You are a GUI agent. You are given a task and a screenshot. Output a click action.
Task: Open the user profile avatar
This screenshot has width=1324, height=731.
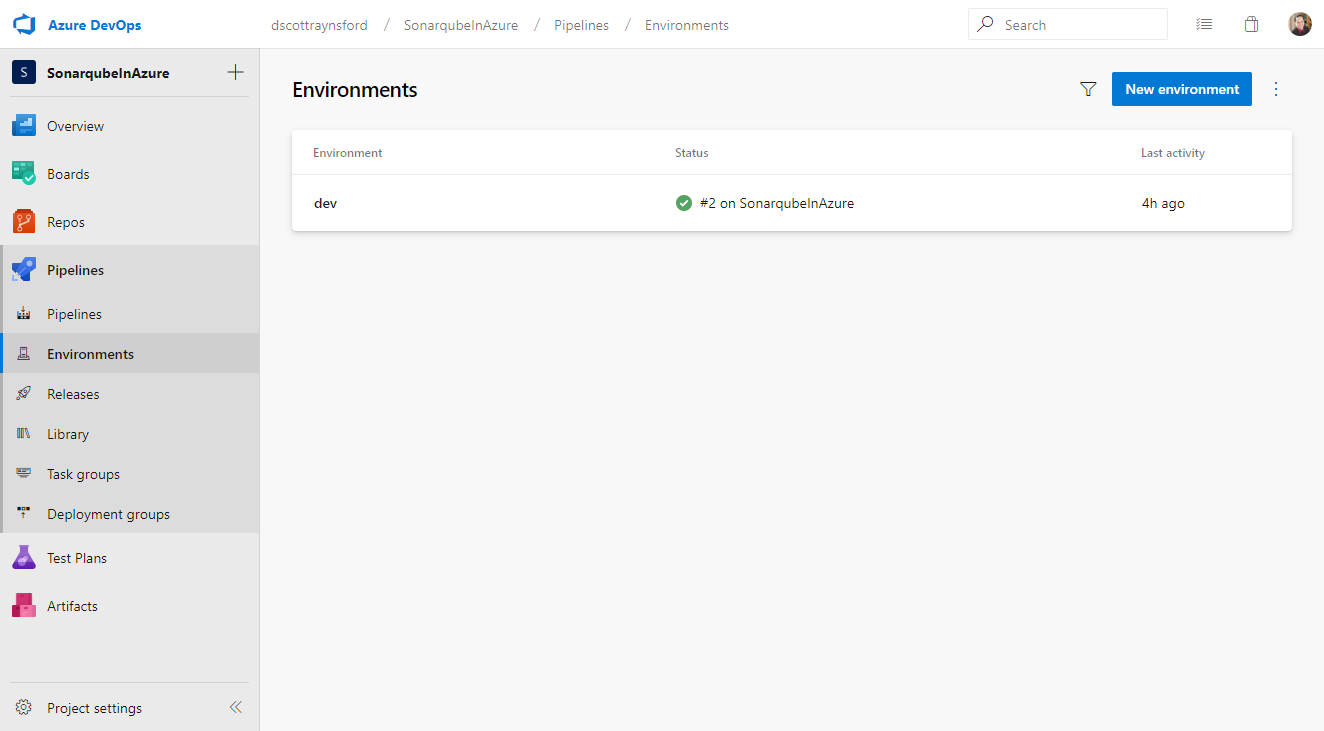pos(1300,24)
